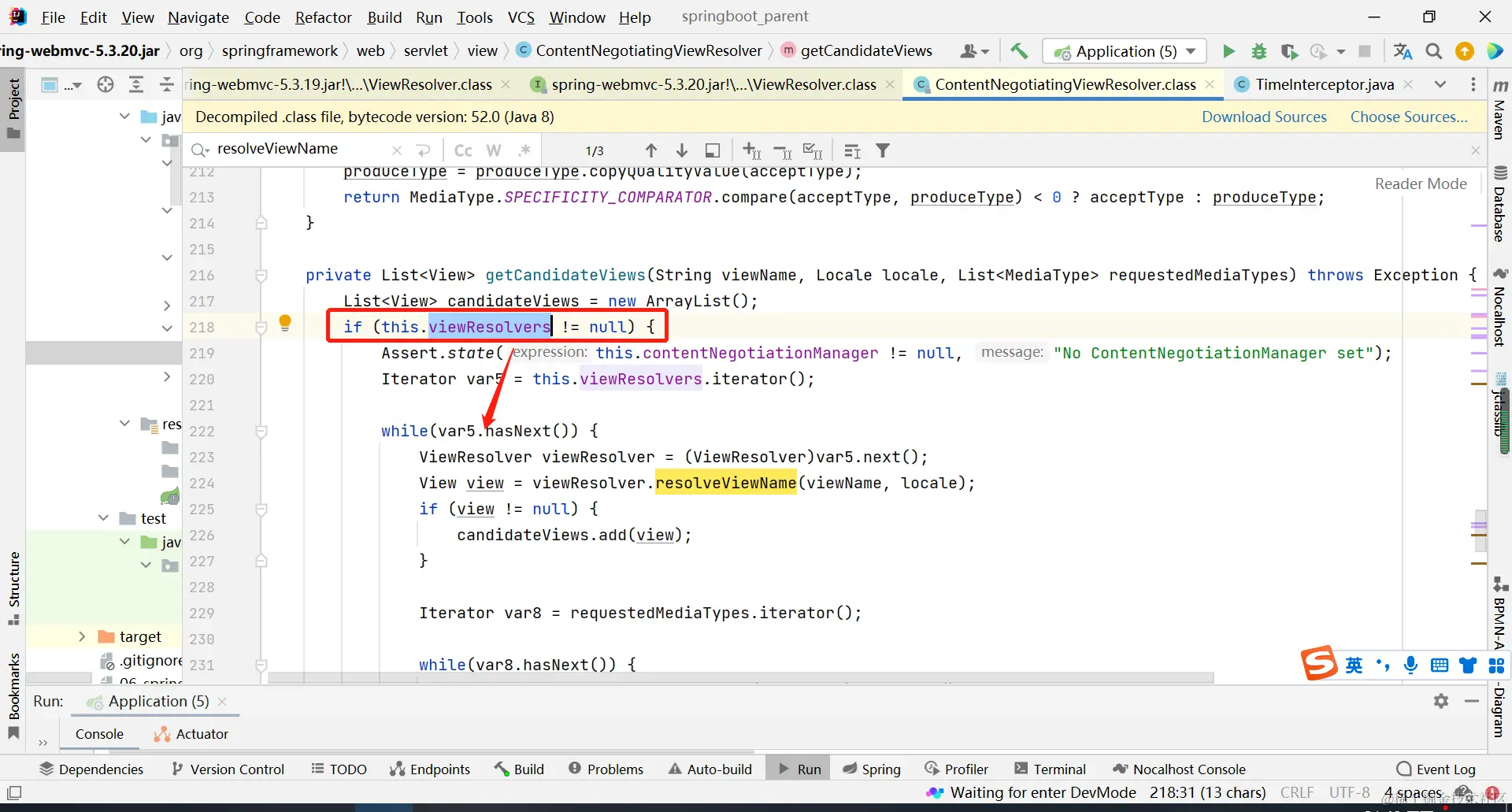
Task: Open Search Everywhere magnifier
Action: tap(1434, 51)
